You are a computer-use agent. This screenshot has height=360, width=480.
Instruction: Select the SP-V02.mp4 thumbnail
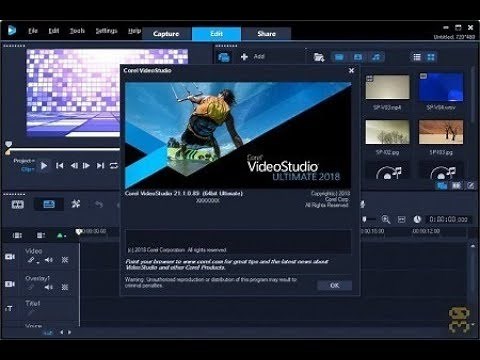pos(387,87)
